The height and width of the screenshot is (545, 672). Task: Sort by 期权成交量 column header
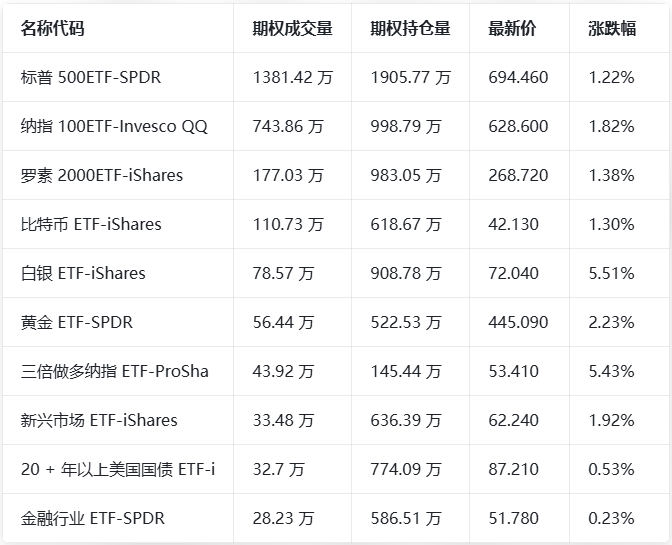[x=292, y=29]
